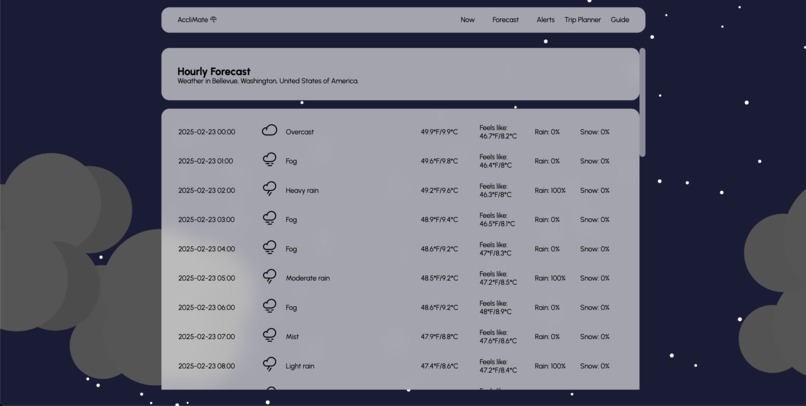Select the 2025-02-23 03:00 timestamp

207,220
